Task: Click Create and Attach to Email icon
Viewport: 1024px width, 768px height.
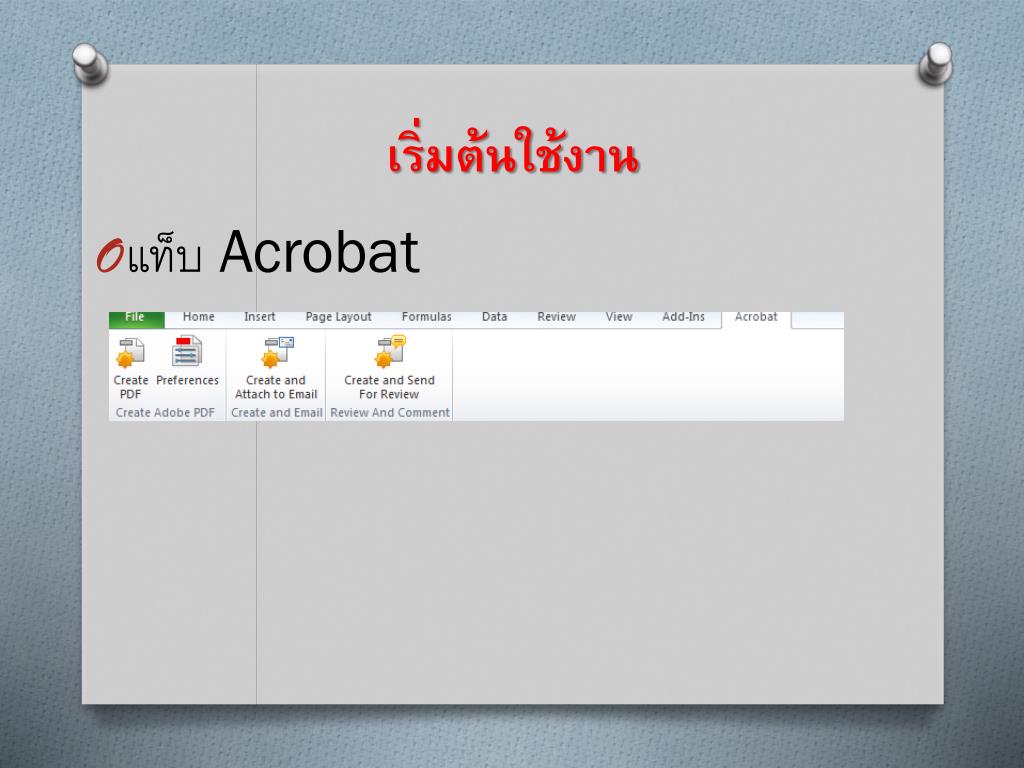Action: click(x=278, y=353)
